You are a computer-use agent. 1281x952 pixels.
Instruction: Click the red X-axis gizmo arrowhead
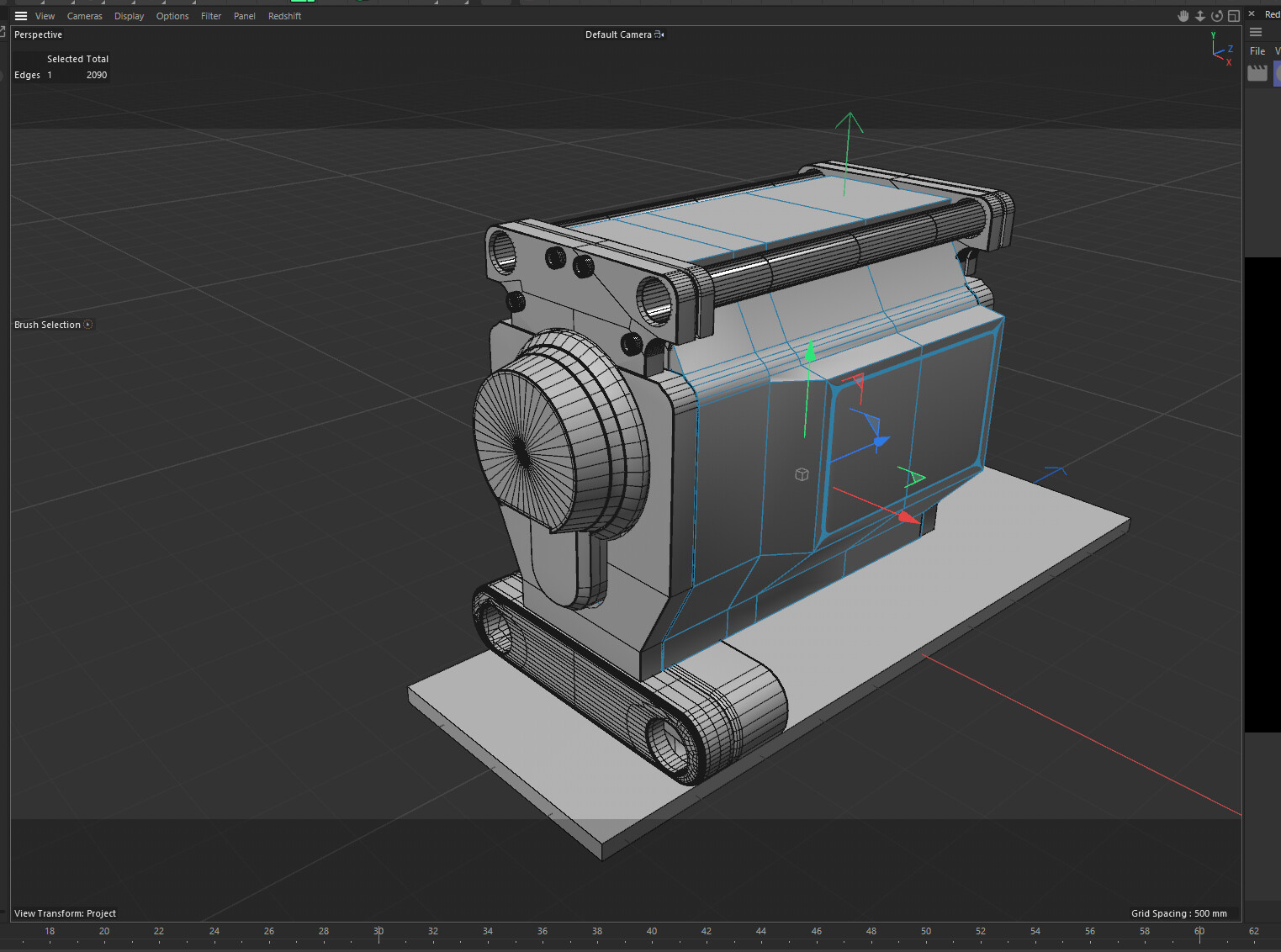907,517
